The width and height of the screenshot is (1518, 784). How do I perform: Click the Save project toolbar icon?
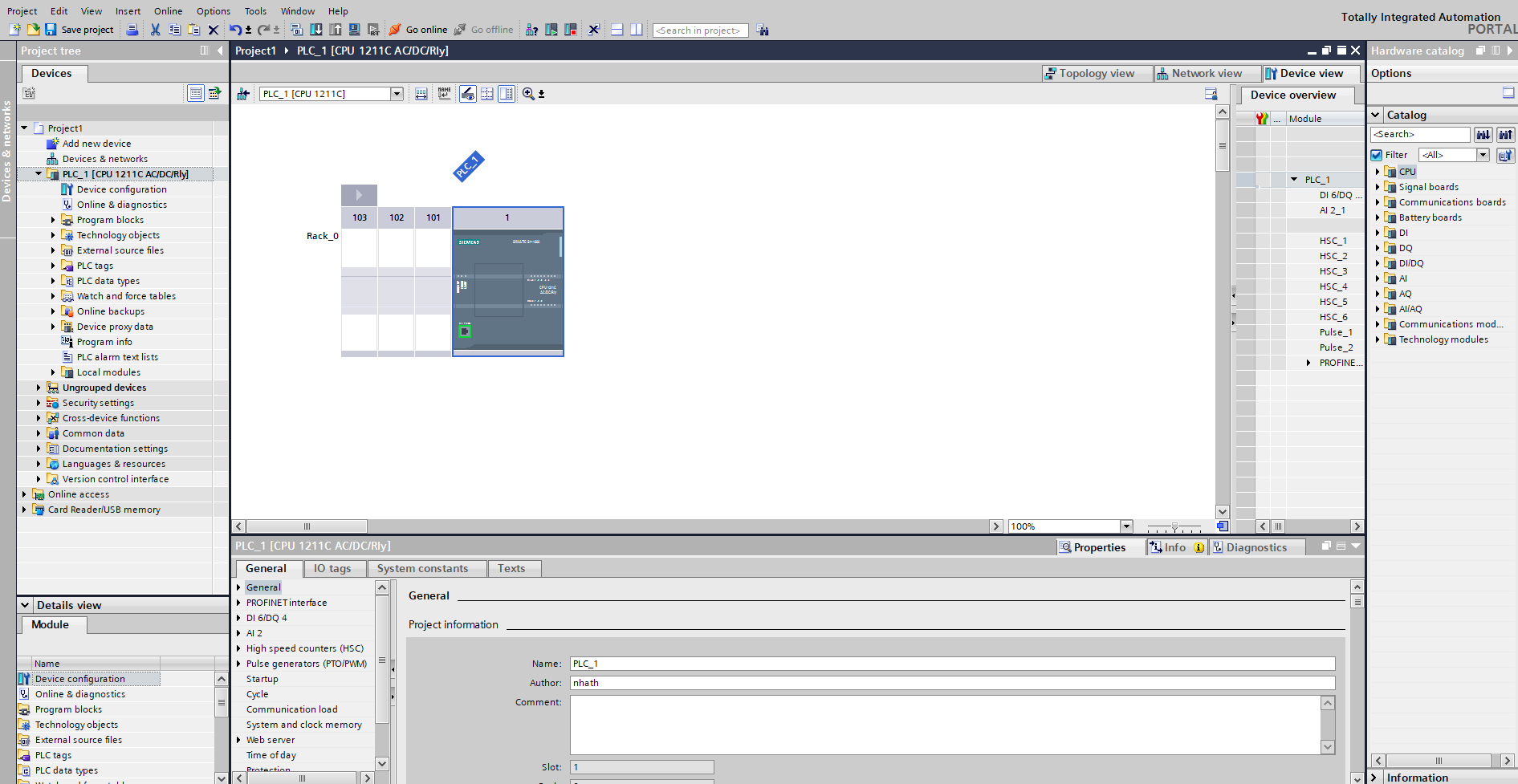point(51,30)
